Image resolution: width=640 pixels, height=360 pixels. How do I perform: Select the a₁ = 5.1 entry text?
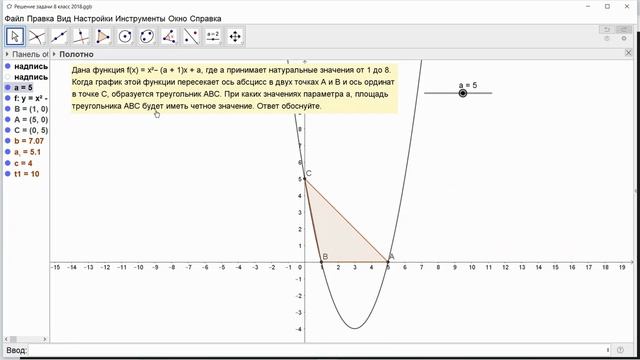[x=27, y=152]
